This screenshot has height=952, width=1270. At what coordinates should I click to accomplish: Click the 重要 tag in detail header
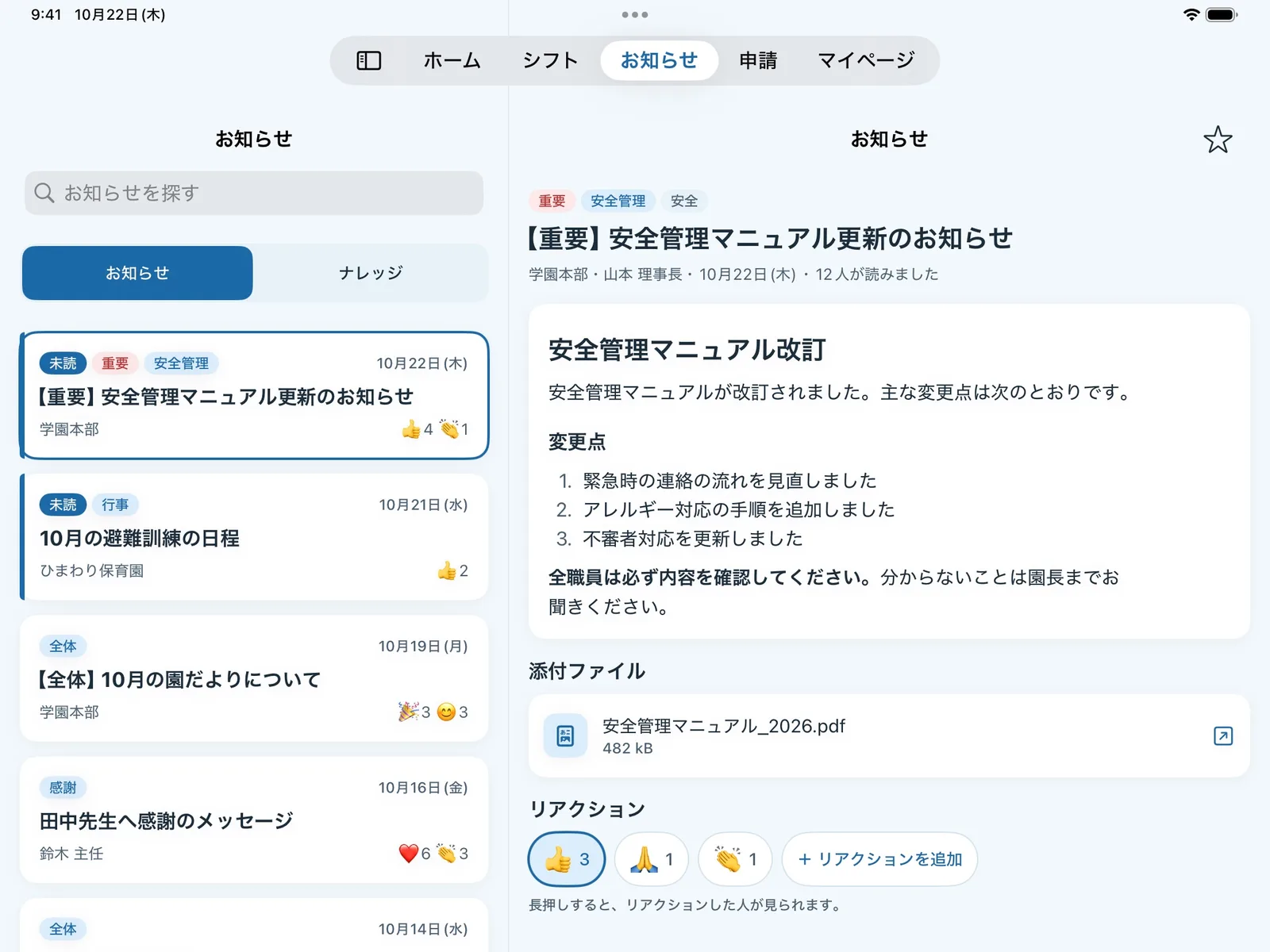click(552, 201)
